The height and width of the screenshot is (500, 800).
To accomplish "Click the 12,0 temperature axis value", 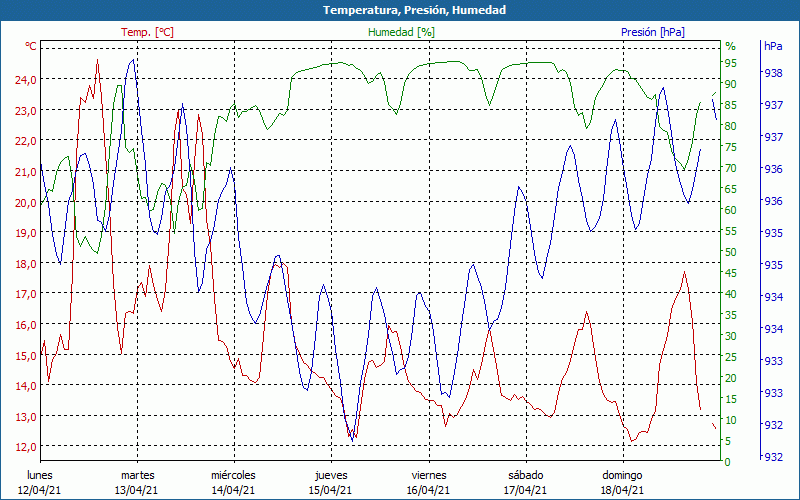I will pos(27,447).
